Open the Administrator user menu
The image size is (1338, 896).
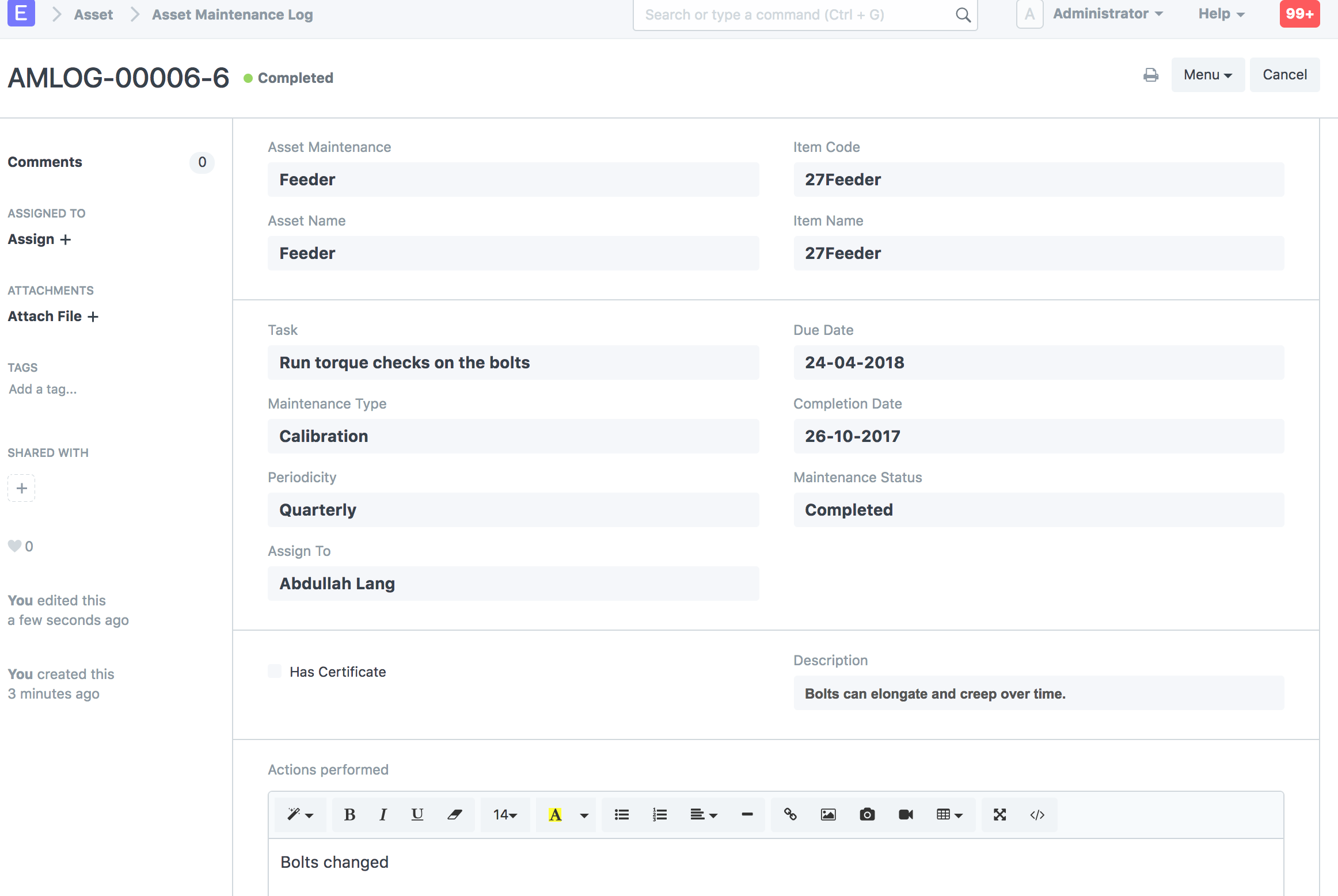(1107, 14)
